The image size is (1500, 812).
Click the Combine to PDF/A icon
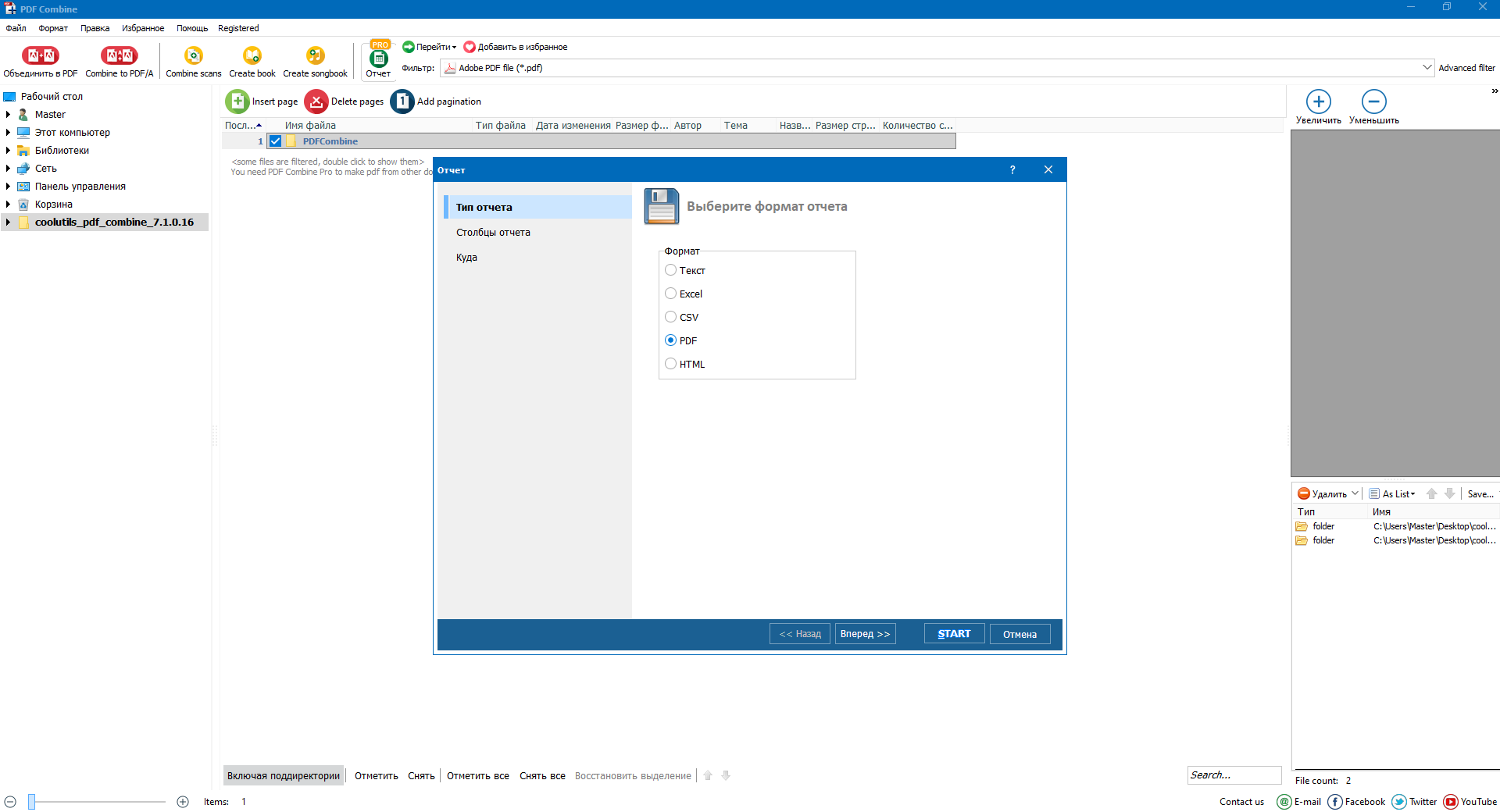pos(119,55)
